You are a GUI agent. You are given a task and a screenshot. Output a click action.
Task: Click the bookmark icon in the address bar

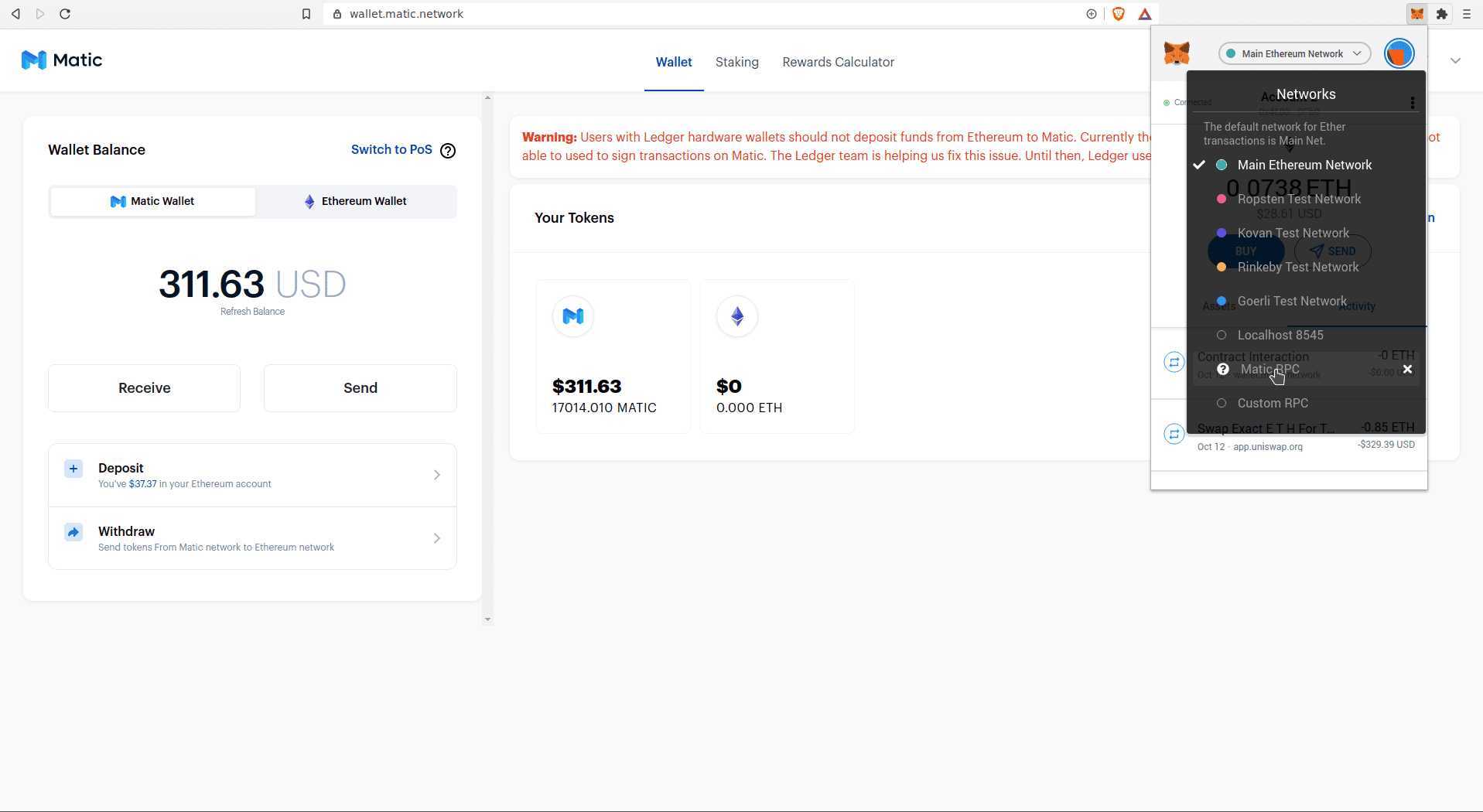[306, 14]
